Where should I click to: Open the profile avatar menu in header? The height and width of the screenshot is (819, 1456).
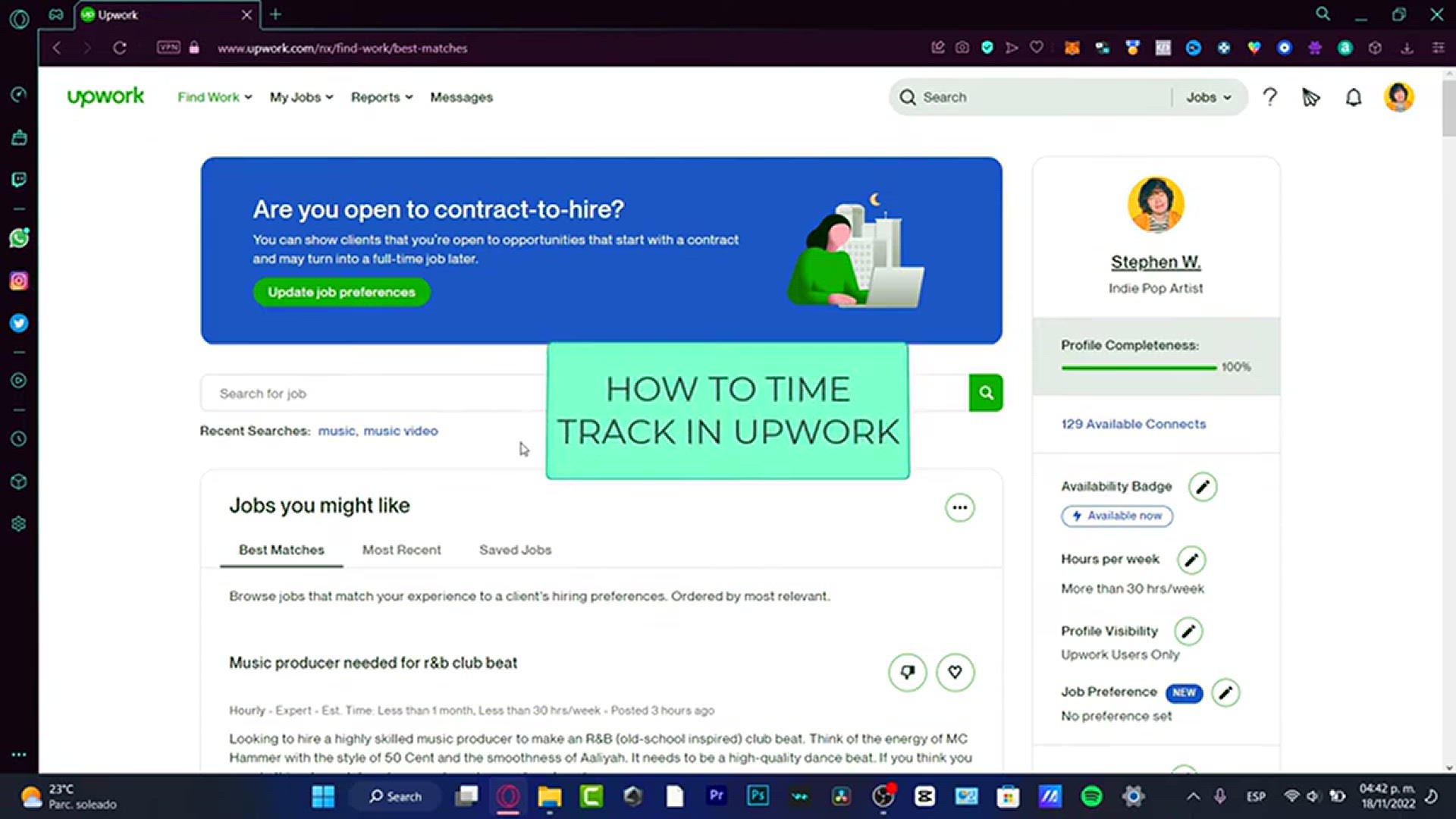point(1398,97)
